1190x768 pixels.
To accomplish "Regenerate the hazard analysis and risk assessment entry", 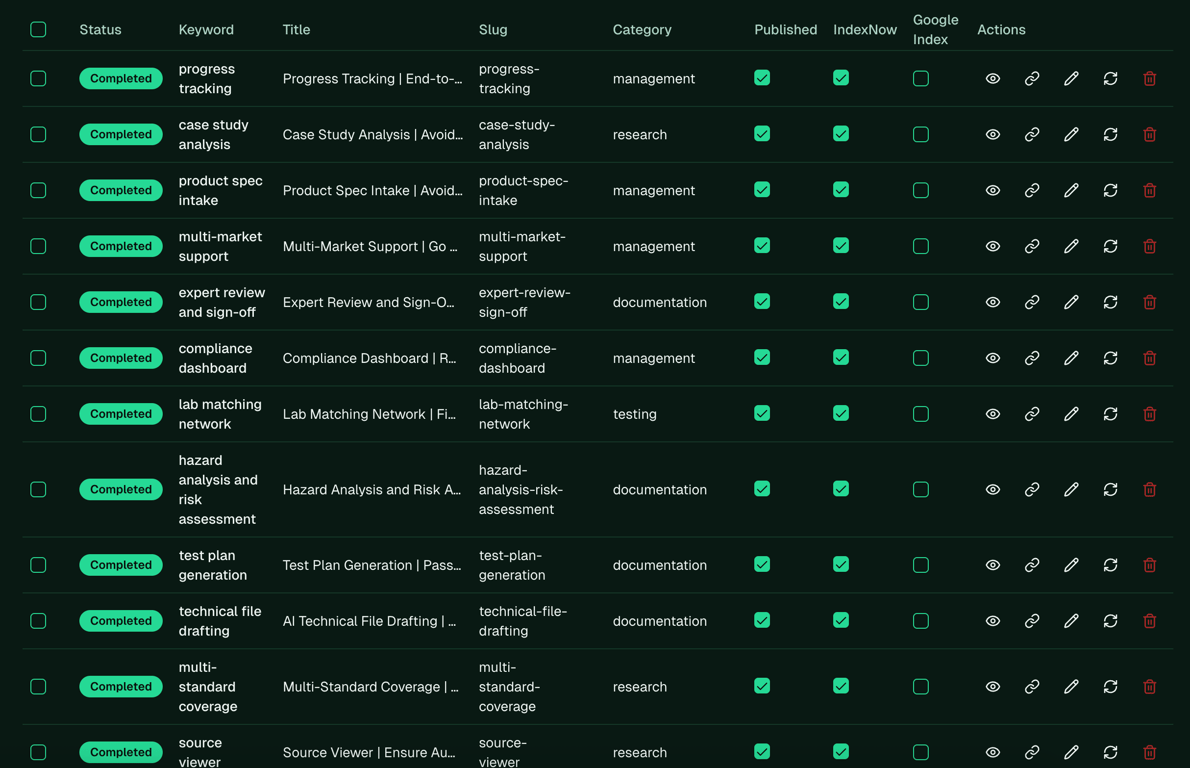I will pyautogui.click(x=1110, y=489).
